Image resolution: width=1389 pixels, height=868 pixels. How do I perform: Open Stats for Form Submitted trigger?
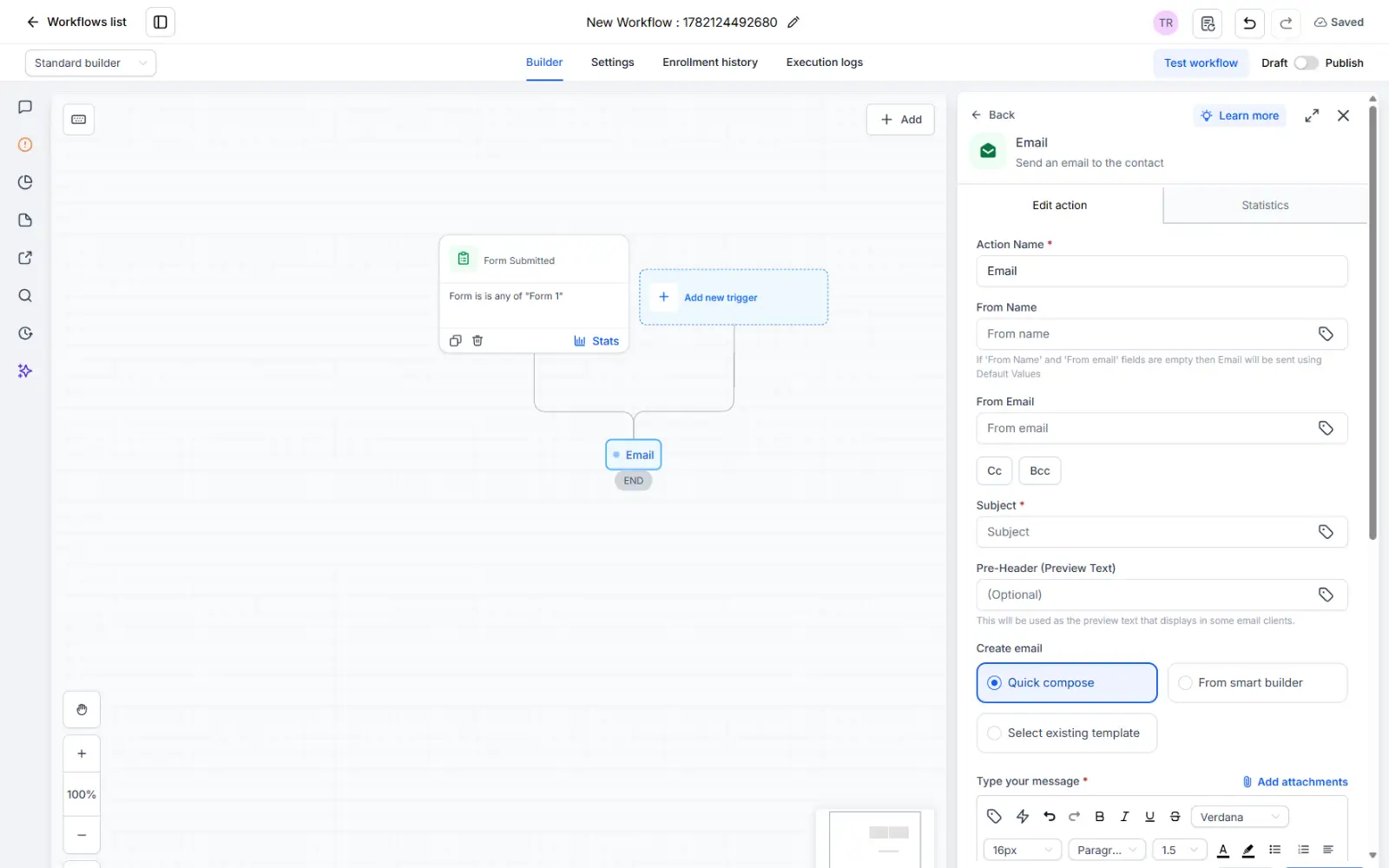[596, 341]
